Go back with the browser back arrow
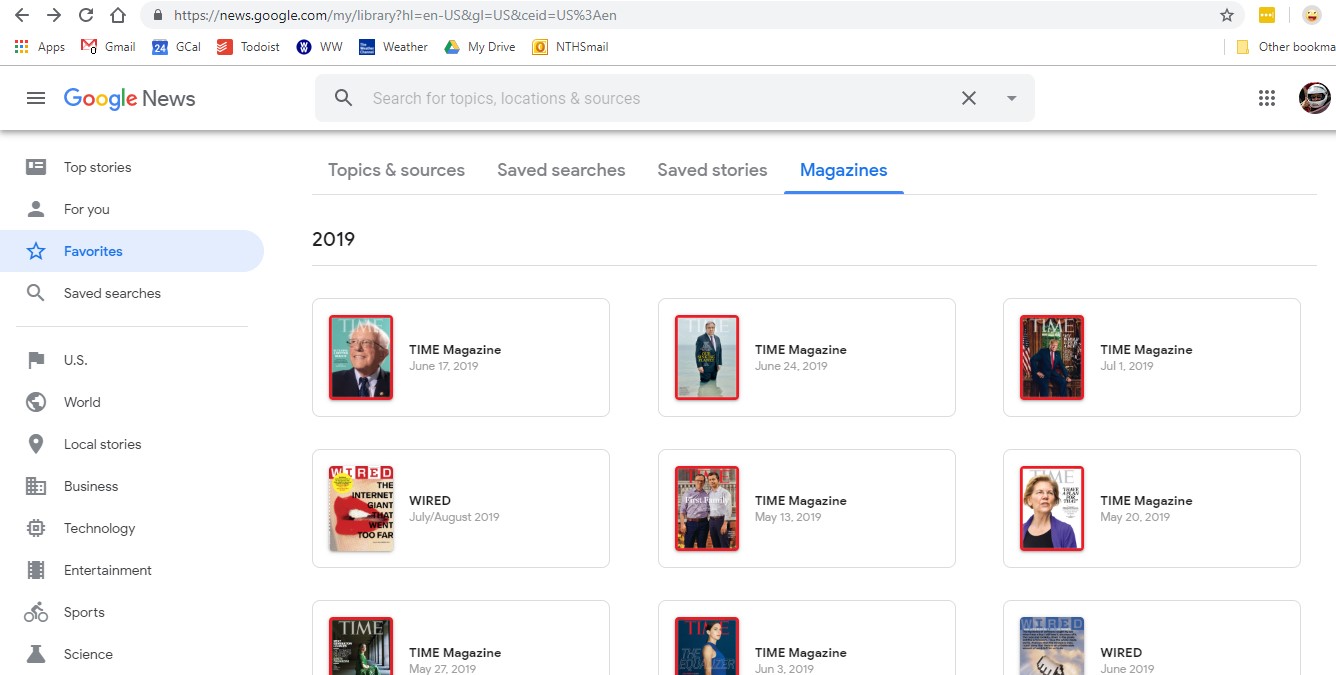Viewport: 1336px width, 675px height. (22, 15)
